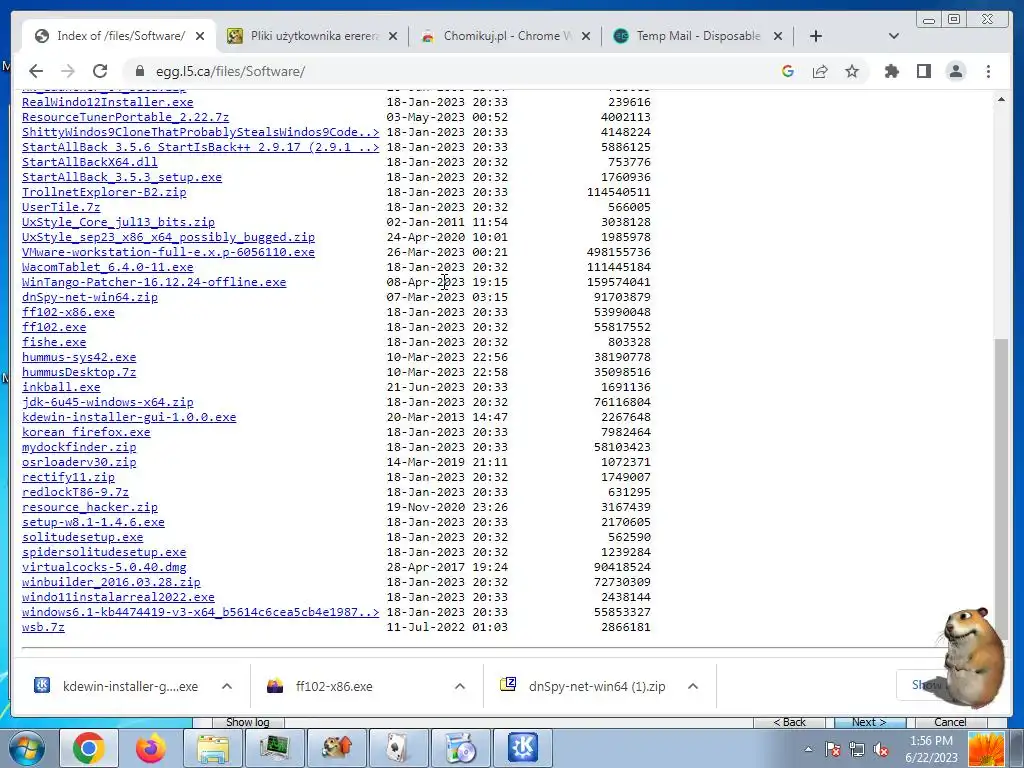1024x768 pixels.
Task: Download VMware-workstation-full exe file
Action: click(x=168, y=252)
